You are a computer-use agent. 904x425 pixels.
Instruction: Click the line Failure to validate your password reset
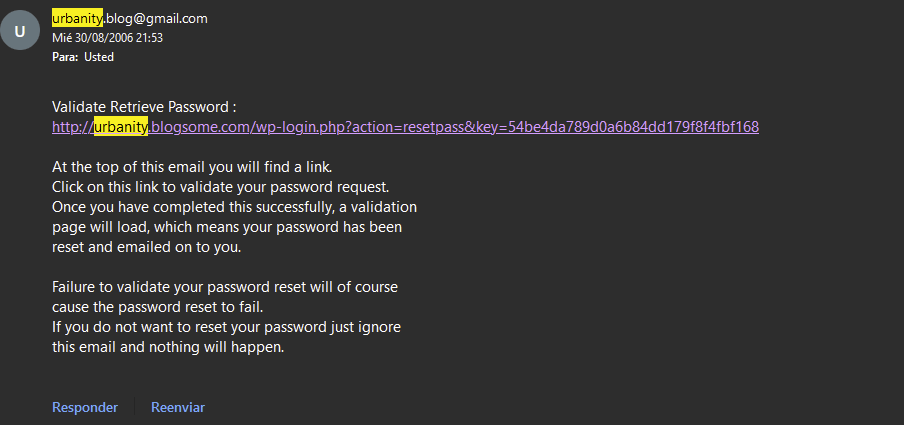[x=225, y=287]
